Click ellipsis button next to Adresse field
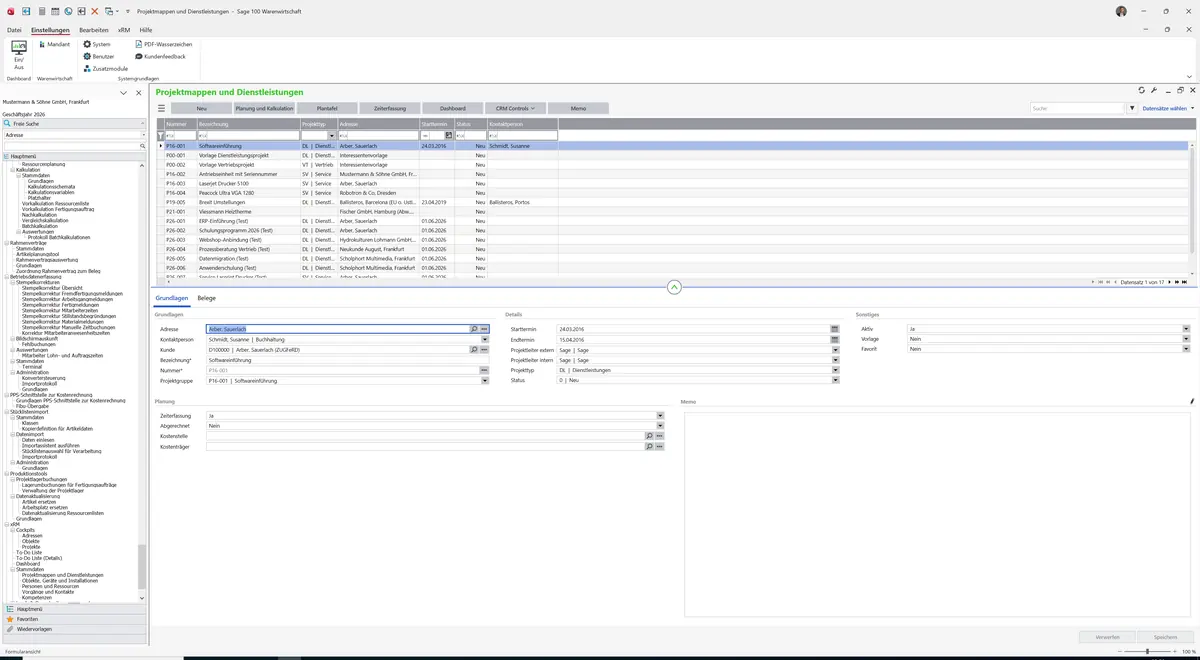This screenshot has width=1200, height=660. point(484,329)
